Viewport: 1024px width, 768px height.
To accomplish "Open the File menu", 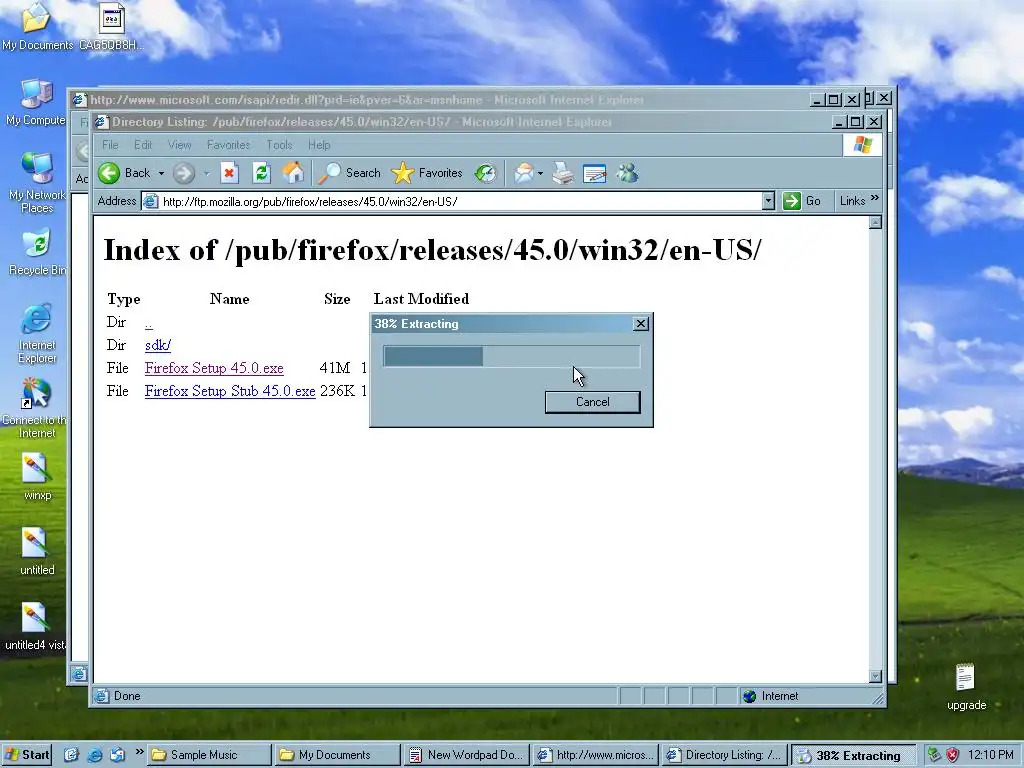I will click(x=110, y=145).
